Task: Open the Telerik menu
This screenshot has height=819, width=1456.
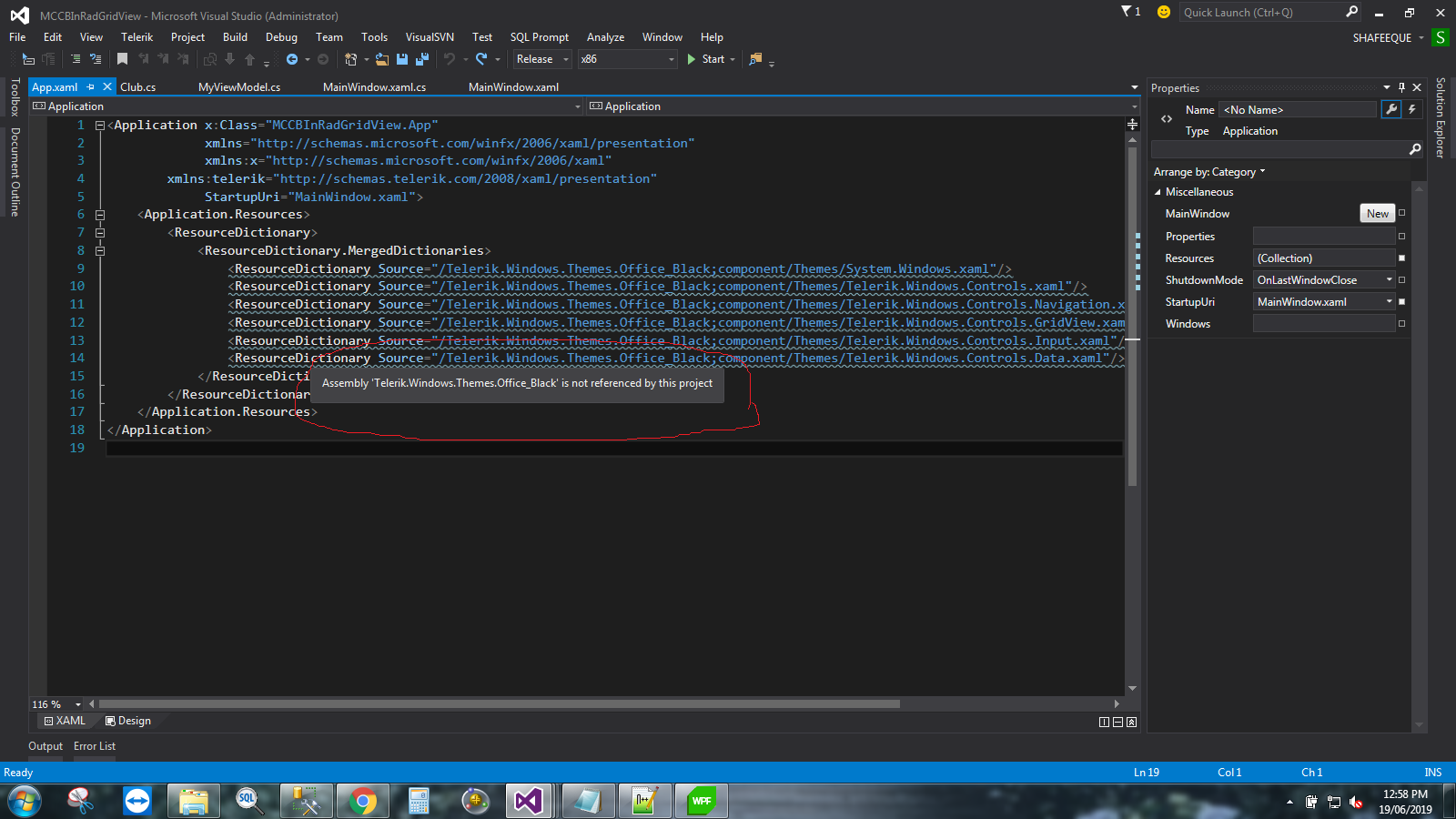Action: coord(136,37)
